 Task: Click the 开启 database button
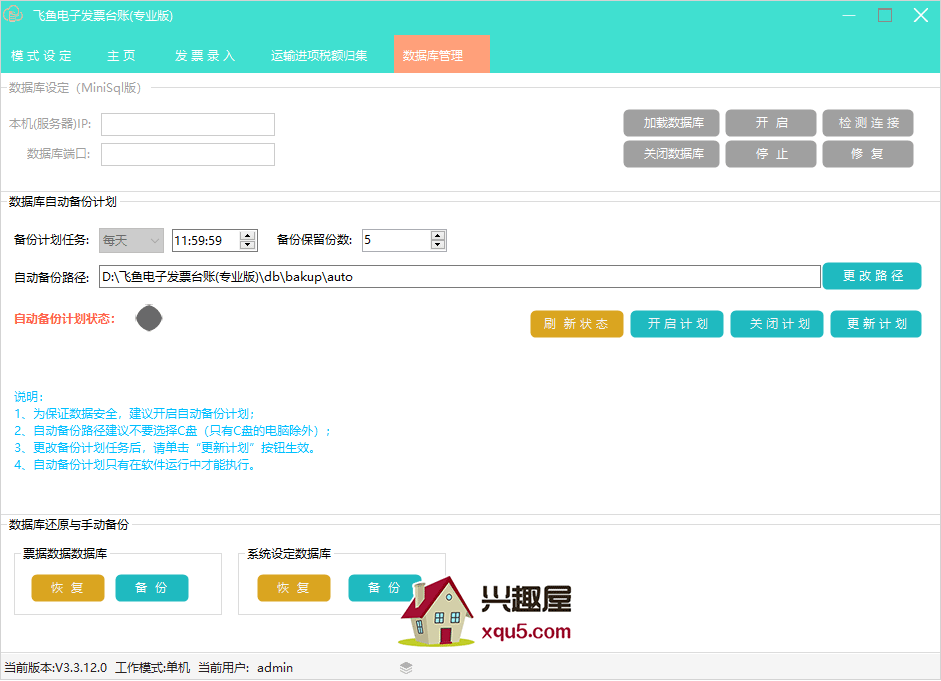pyautogui.click(x=771, y=123)
